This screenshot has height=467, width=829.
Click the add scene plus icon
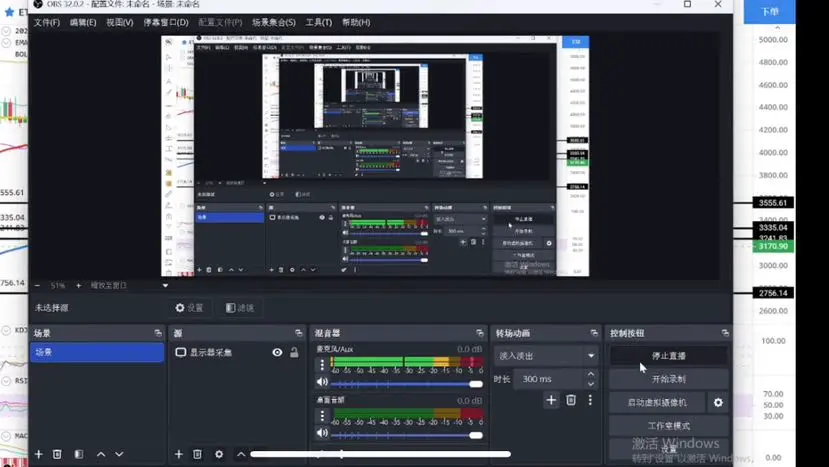point(39,454)
